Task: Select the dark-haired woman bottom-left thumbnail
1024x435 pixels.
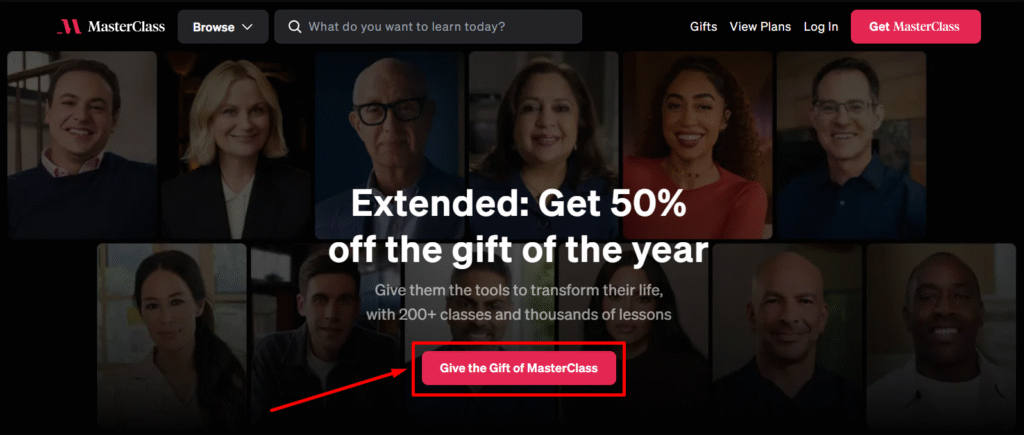Action: coord(172,336)
